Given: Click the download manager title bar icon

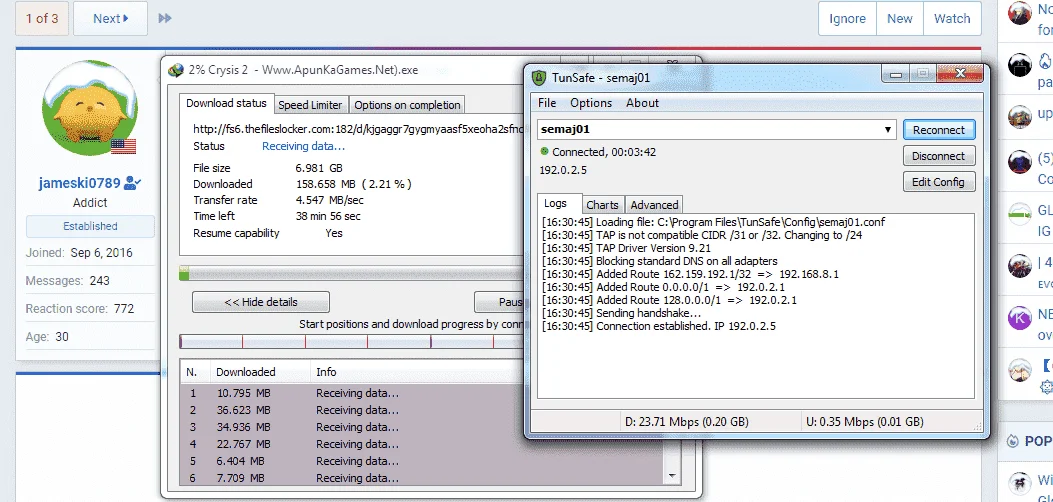Looking at the screenshot, I should coord(175,70).
